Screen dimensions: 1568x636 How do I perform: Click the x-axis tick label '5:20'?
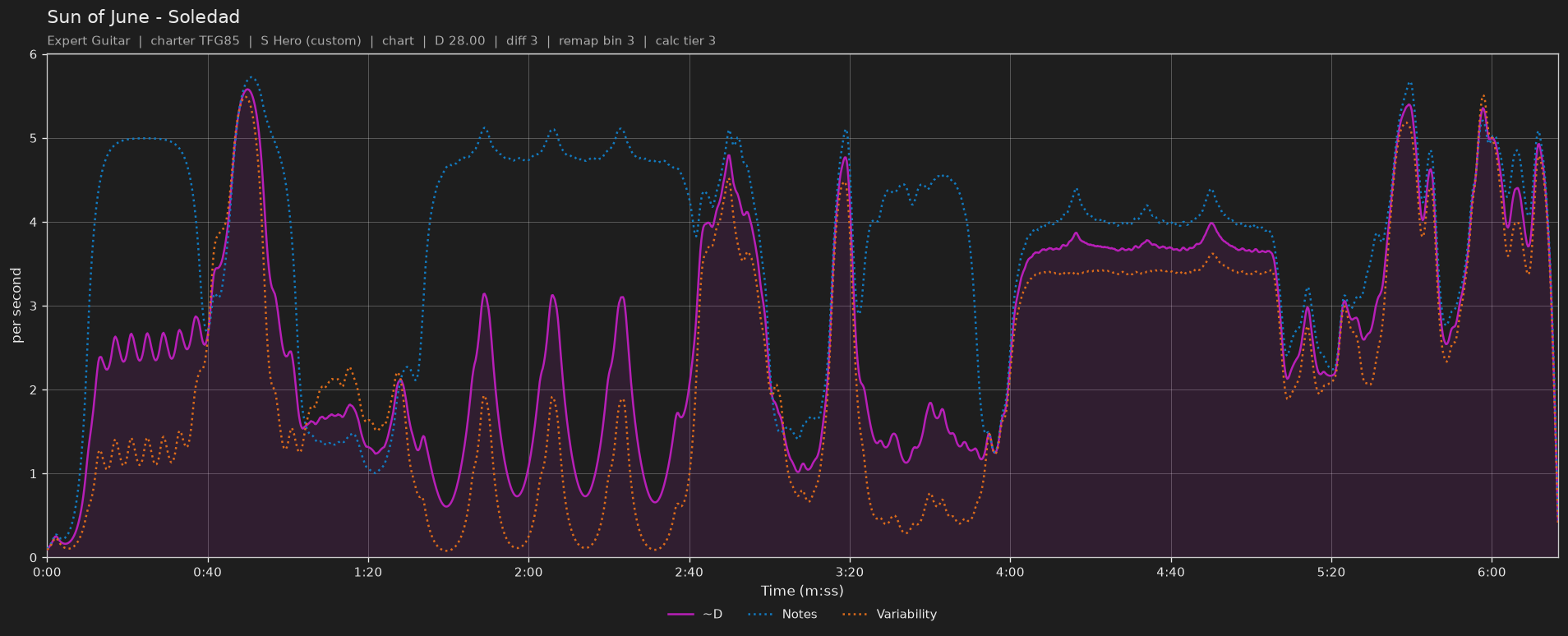1331,572
